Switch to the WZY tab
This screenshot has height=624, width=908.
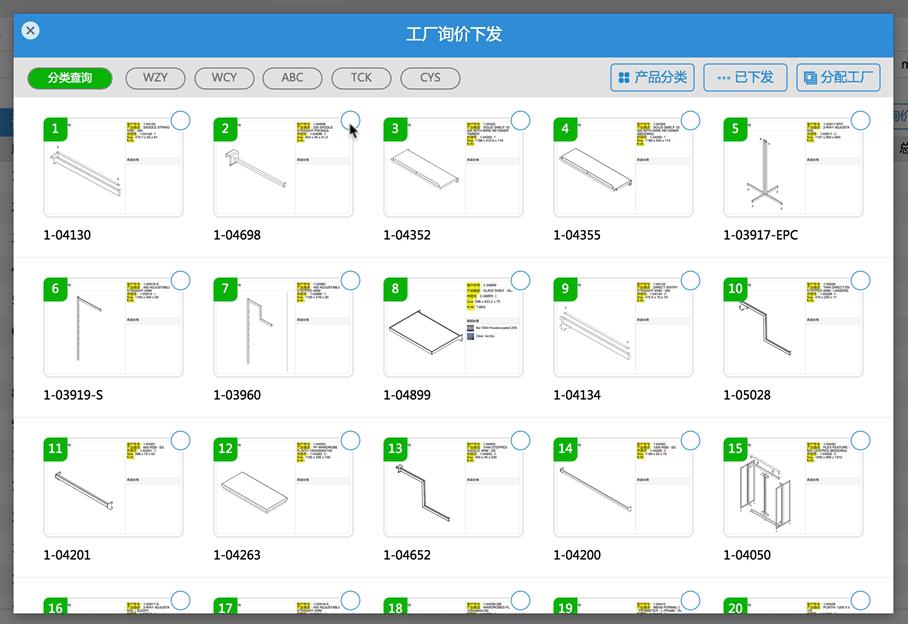tap(155, 78)
